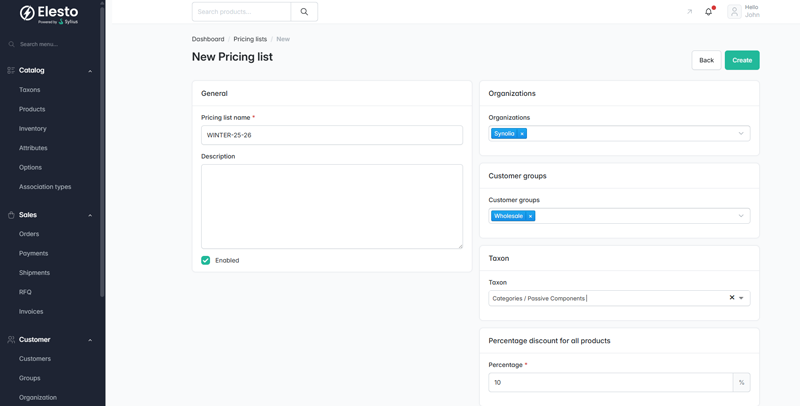Open the Taxon dropdown arrow

pyautogui.click(x=742, y=298)
